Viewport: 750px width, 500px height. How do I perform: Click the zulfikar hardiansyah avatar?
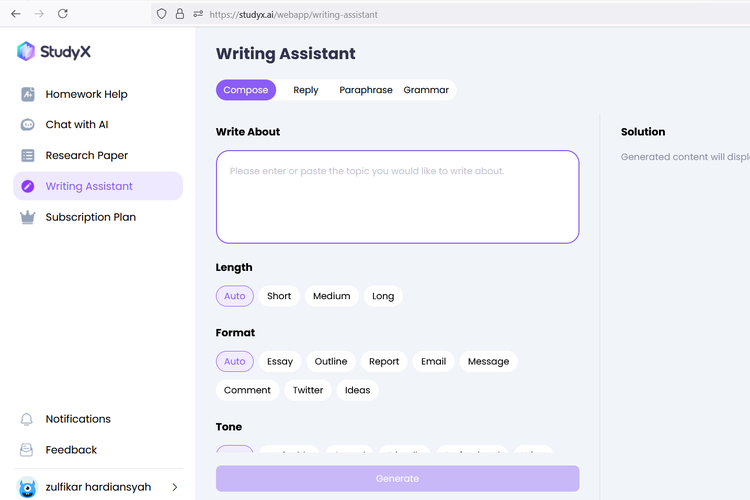point(27,487)
